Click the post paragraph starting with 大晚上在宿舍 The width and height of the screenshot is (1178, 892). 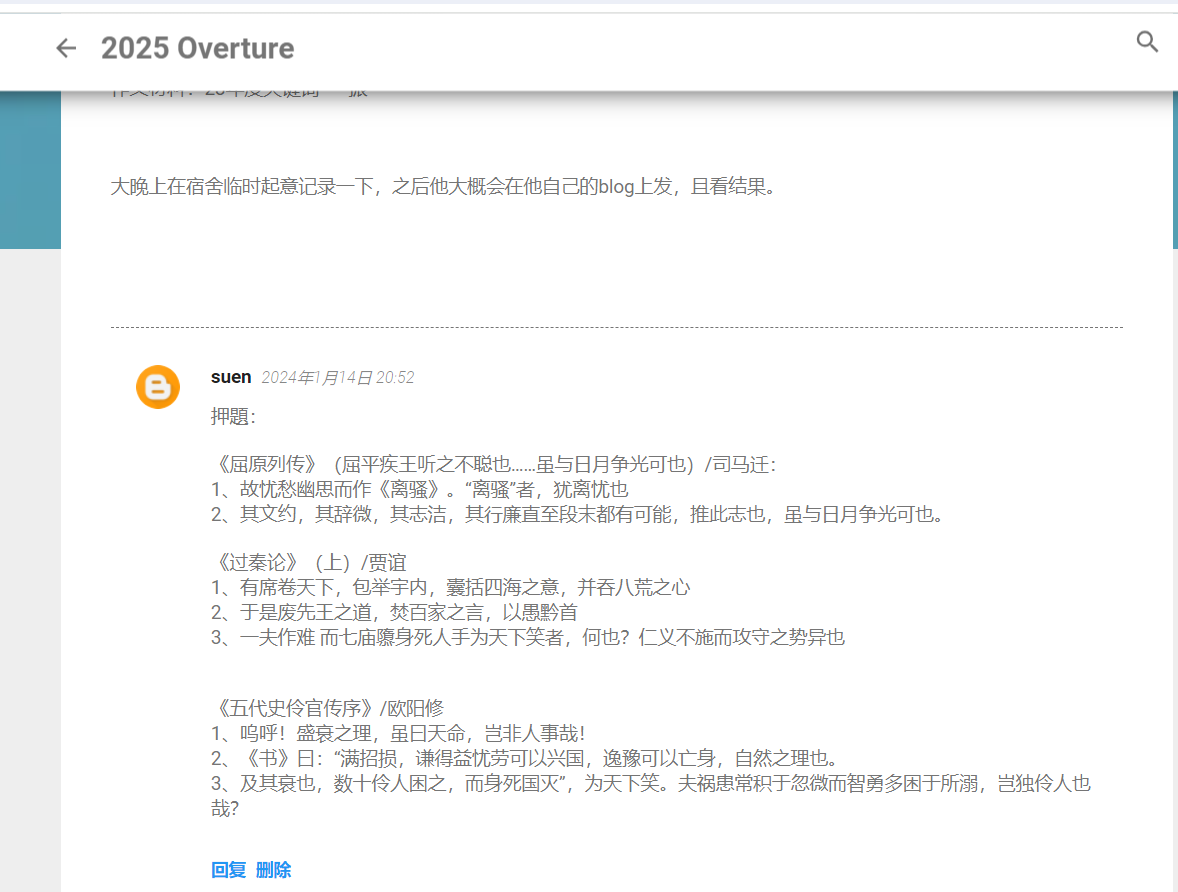click(443, 187)
